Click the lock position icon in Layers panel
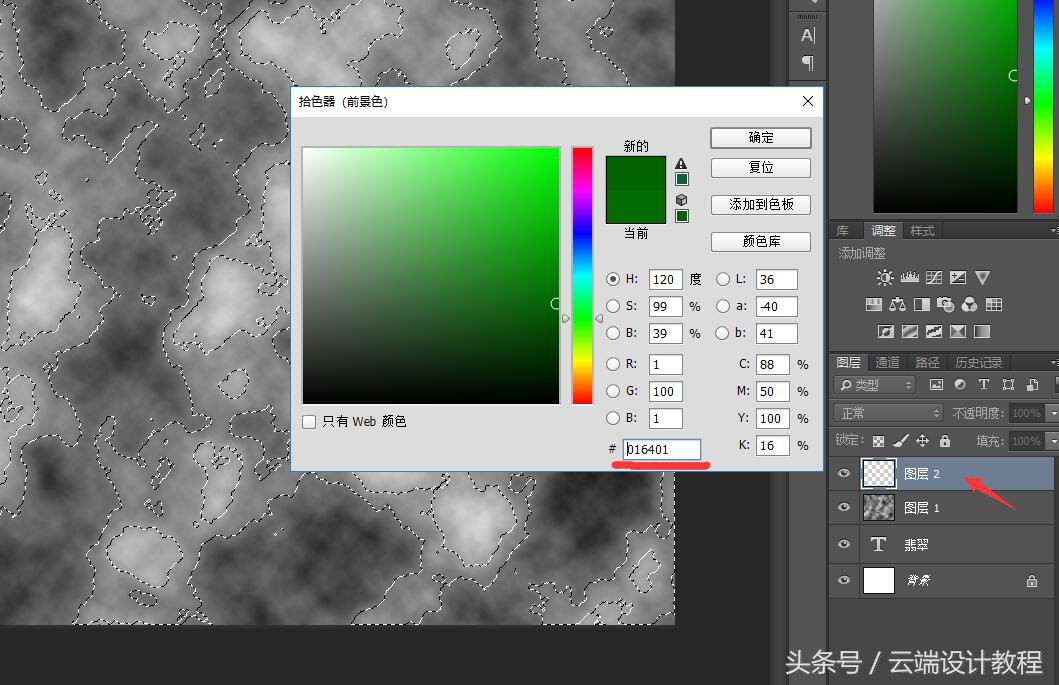 [x=922, y=441]
